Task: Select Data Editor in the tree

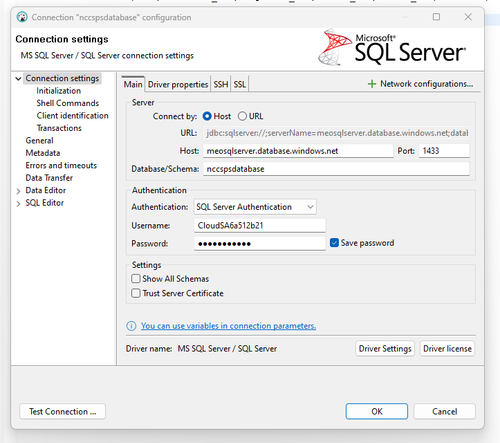Action: tap(46, 190)
